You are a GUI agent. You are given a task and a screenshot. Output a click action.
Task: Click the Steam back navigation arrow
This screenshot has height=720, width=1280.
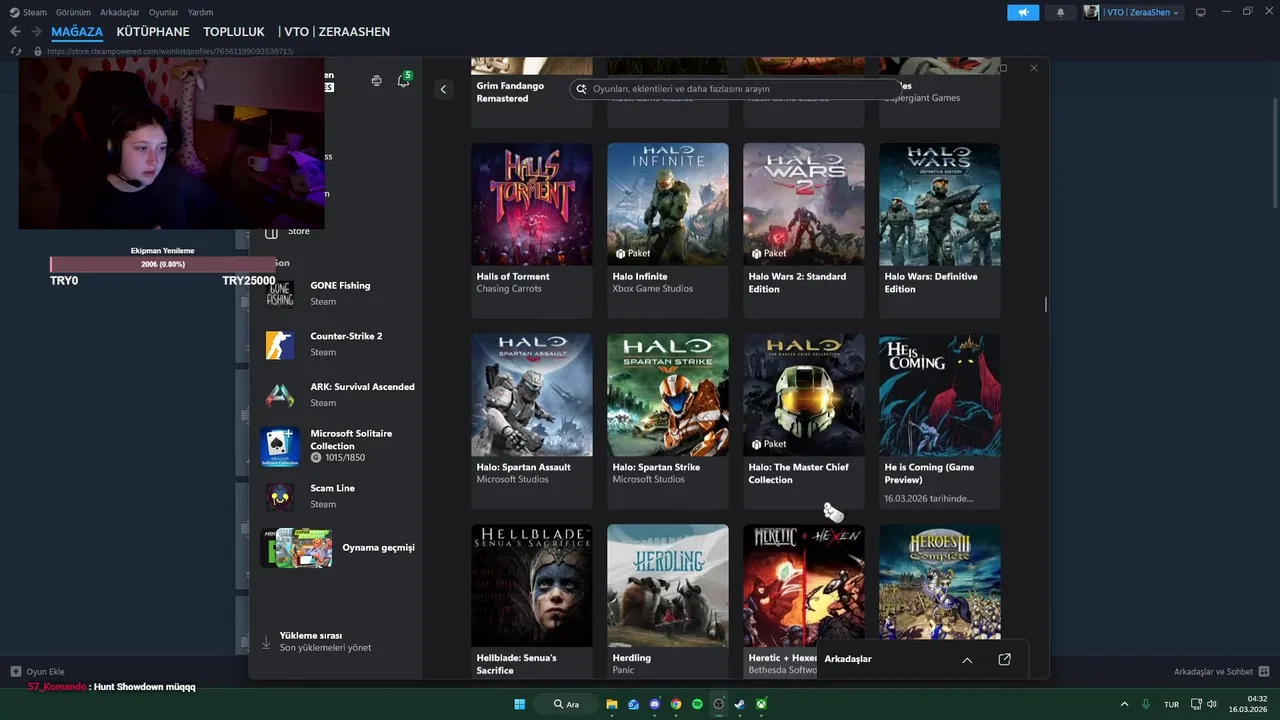click(15, 32)
